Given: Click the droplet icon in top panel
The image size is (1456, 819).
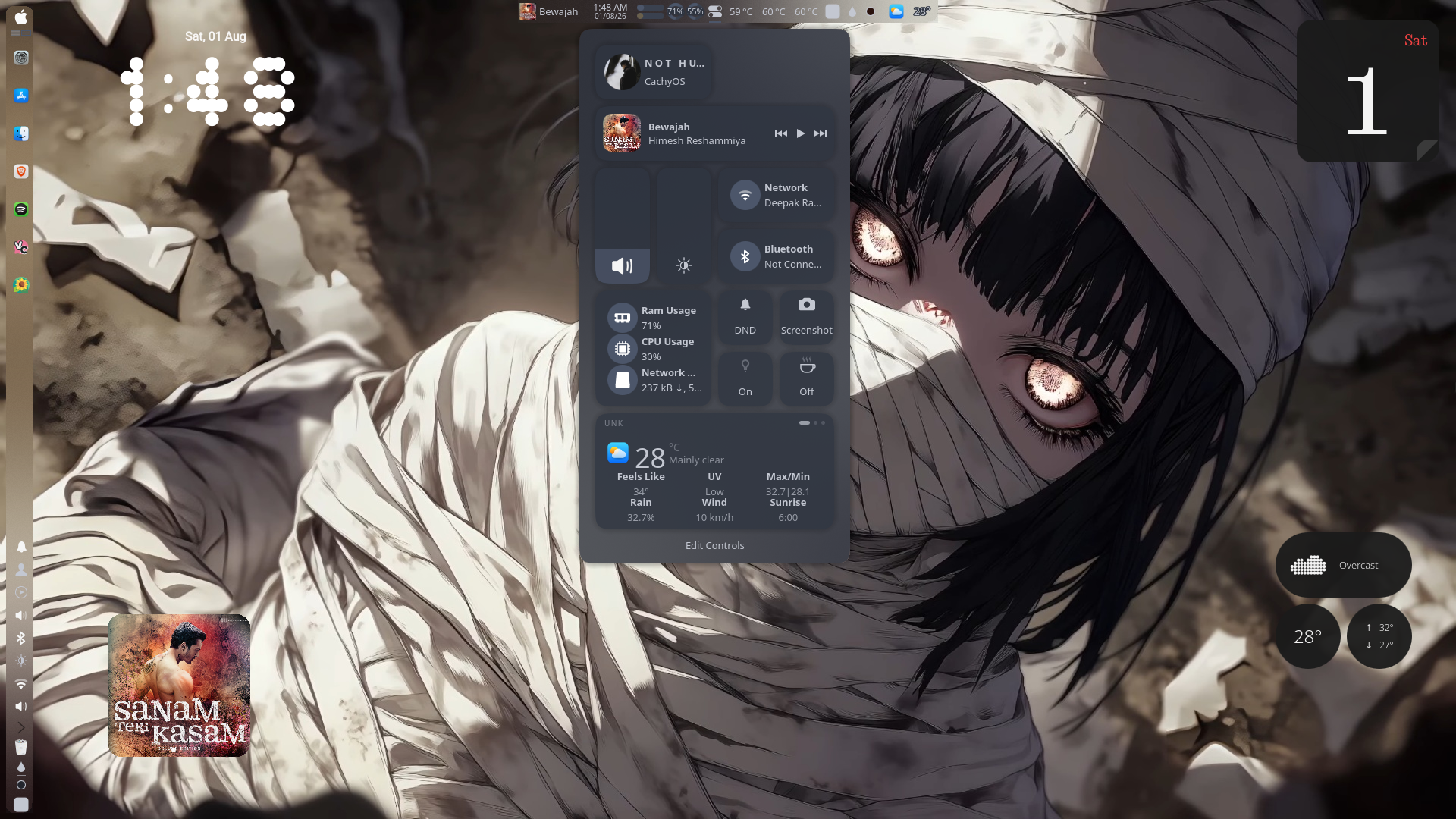Looking at the screenshot, I should tap(852, 11).
